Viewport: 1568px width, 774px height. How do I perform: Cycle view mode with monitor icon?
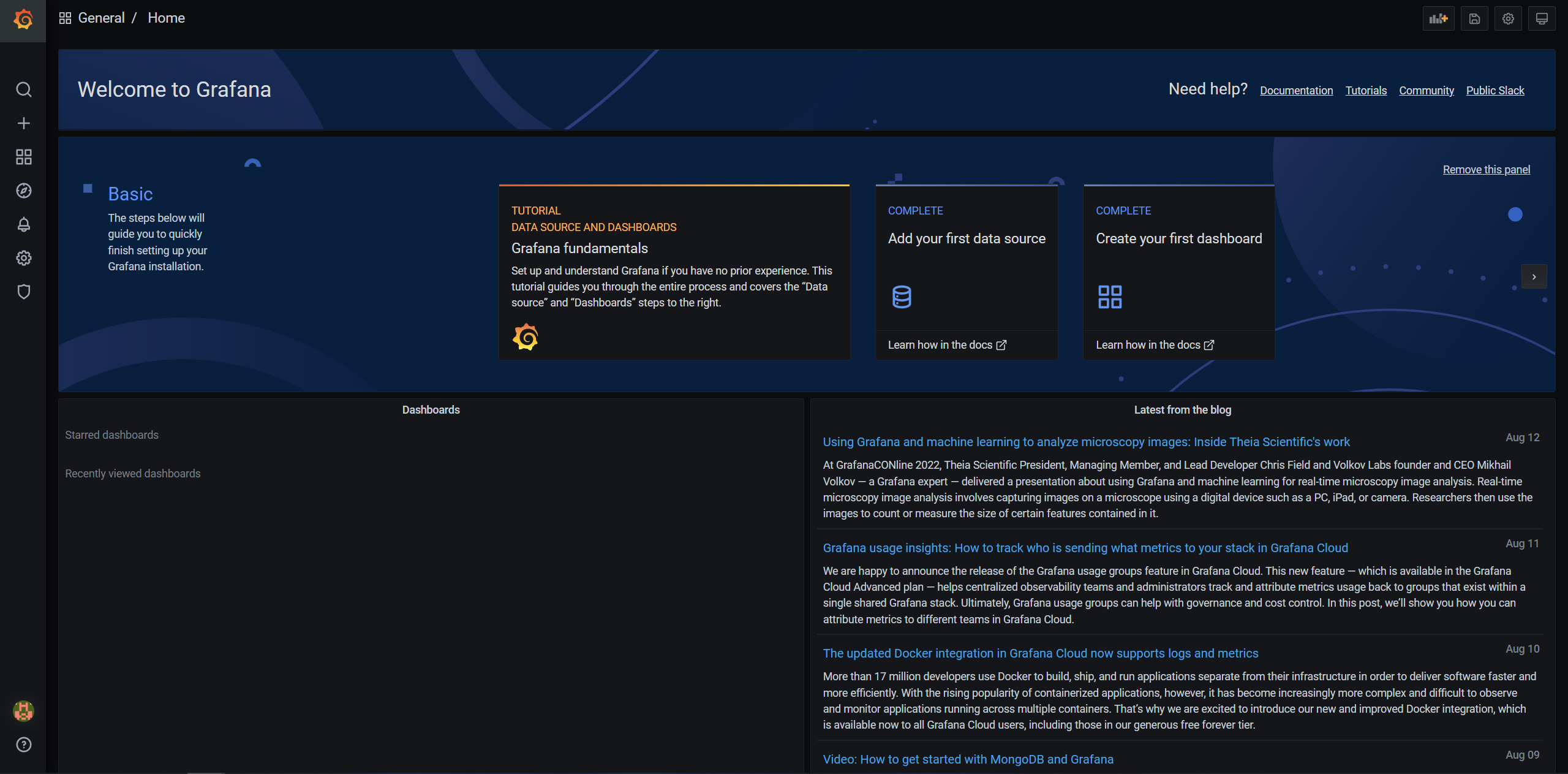[1542, 18]
